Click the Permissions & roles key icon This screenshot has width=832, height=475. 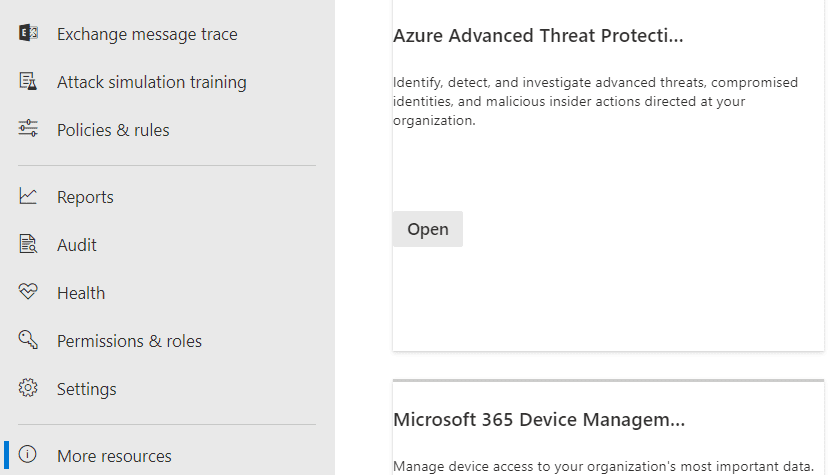pos(28,341)
